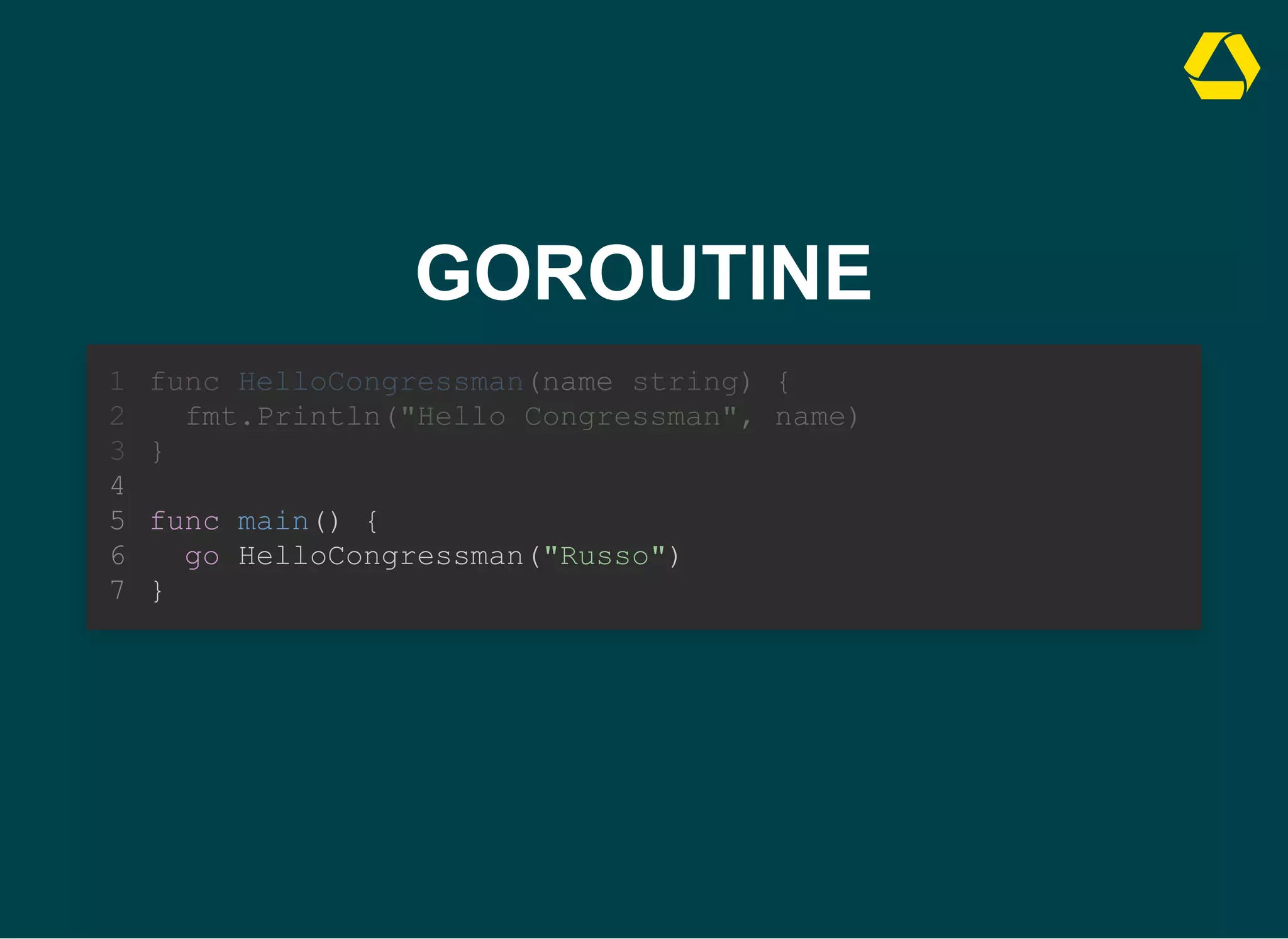Click the "Russo" string argument
Image resolution: width=1288 pixels, height=939 pixels.
[x=604, y=555]
